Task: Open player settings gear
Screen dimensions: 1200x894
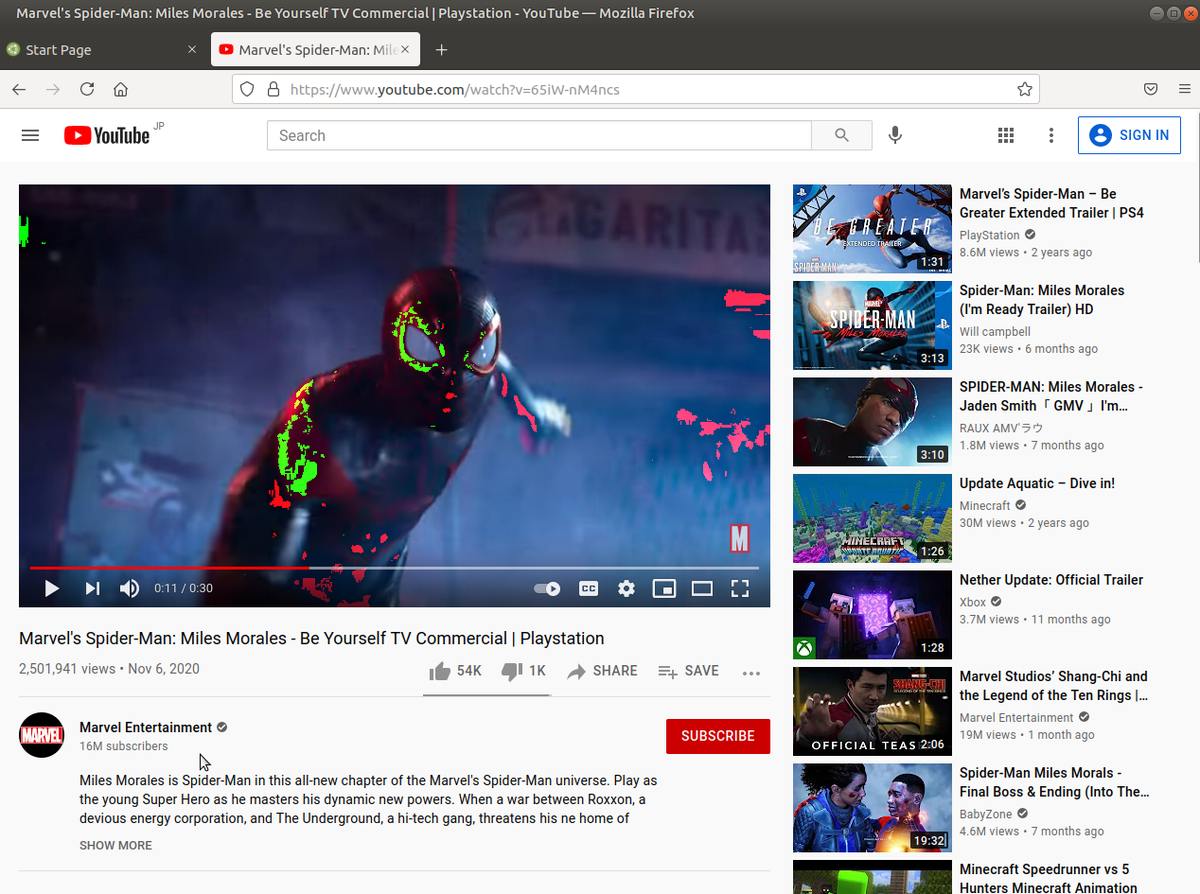Action: pos(626,589)
